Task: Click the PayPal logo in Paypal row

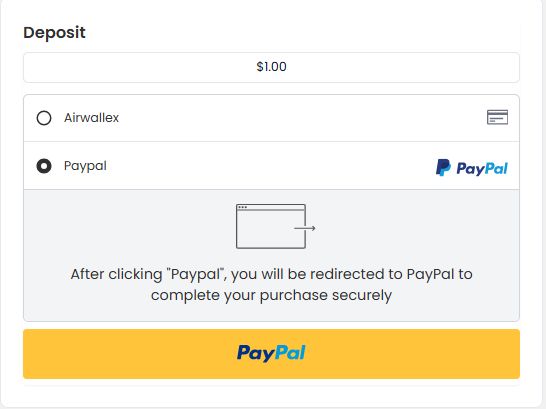Action: click(x=472, y=167)
